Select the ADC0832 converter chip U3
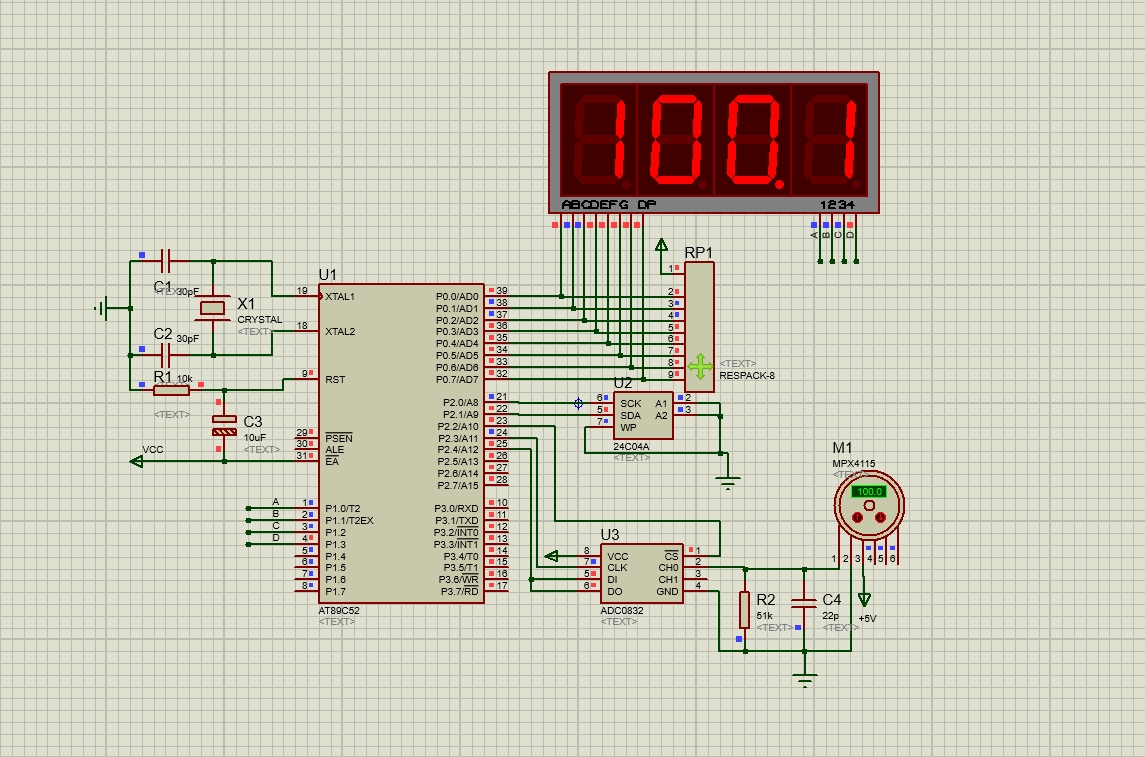Image resolution: width=1145 pixels, height=757 pixels. pyautogui.click(x=642, y=573)
